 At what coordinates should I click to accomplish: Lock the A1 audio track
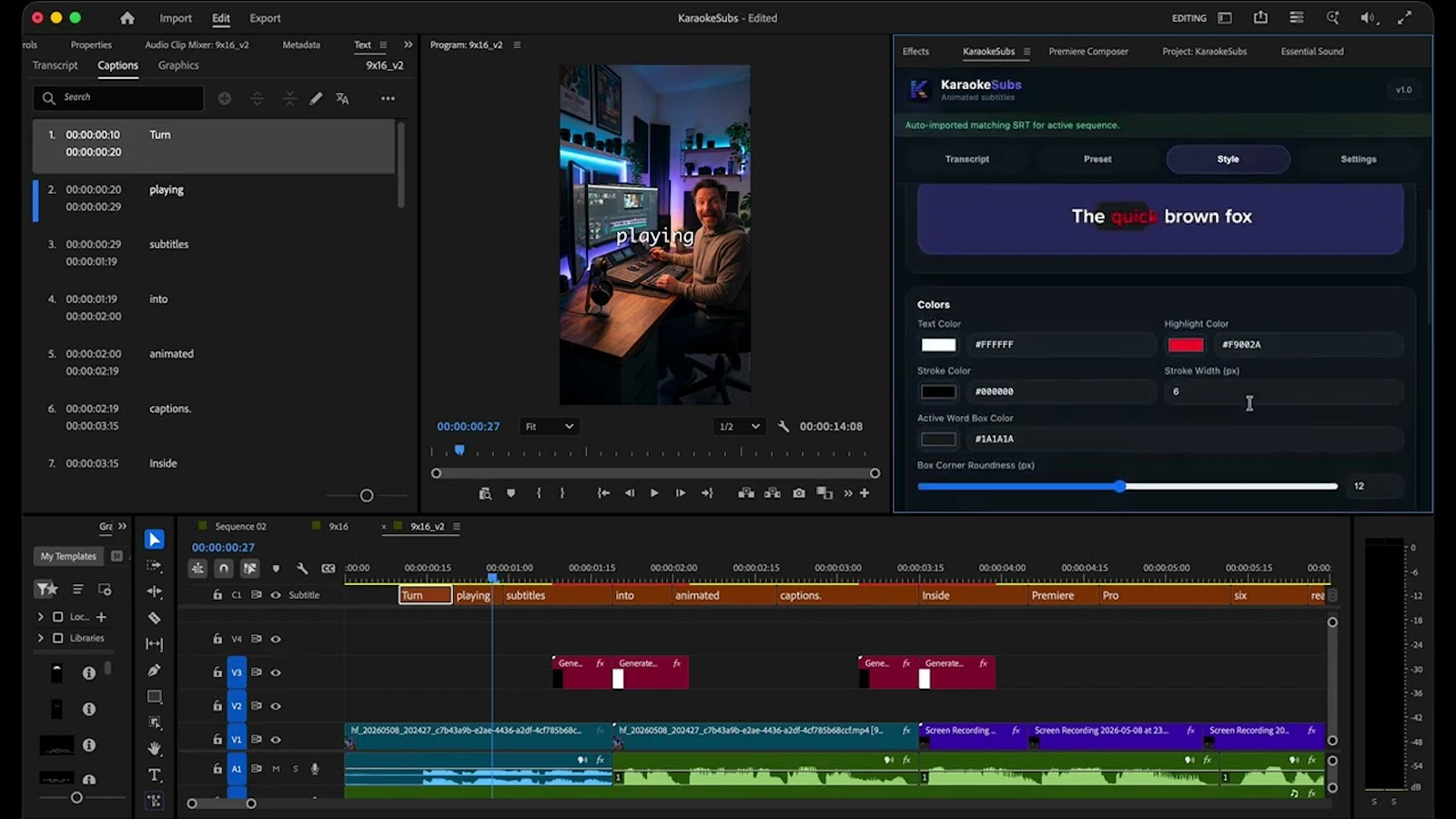point(217,769)
